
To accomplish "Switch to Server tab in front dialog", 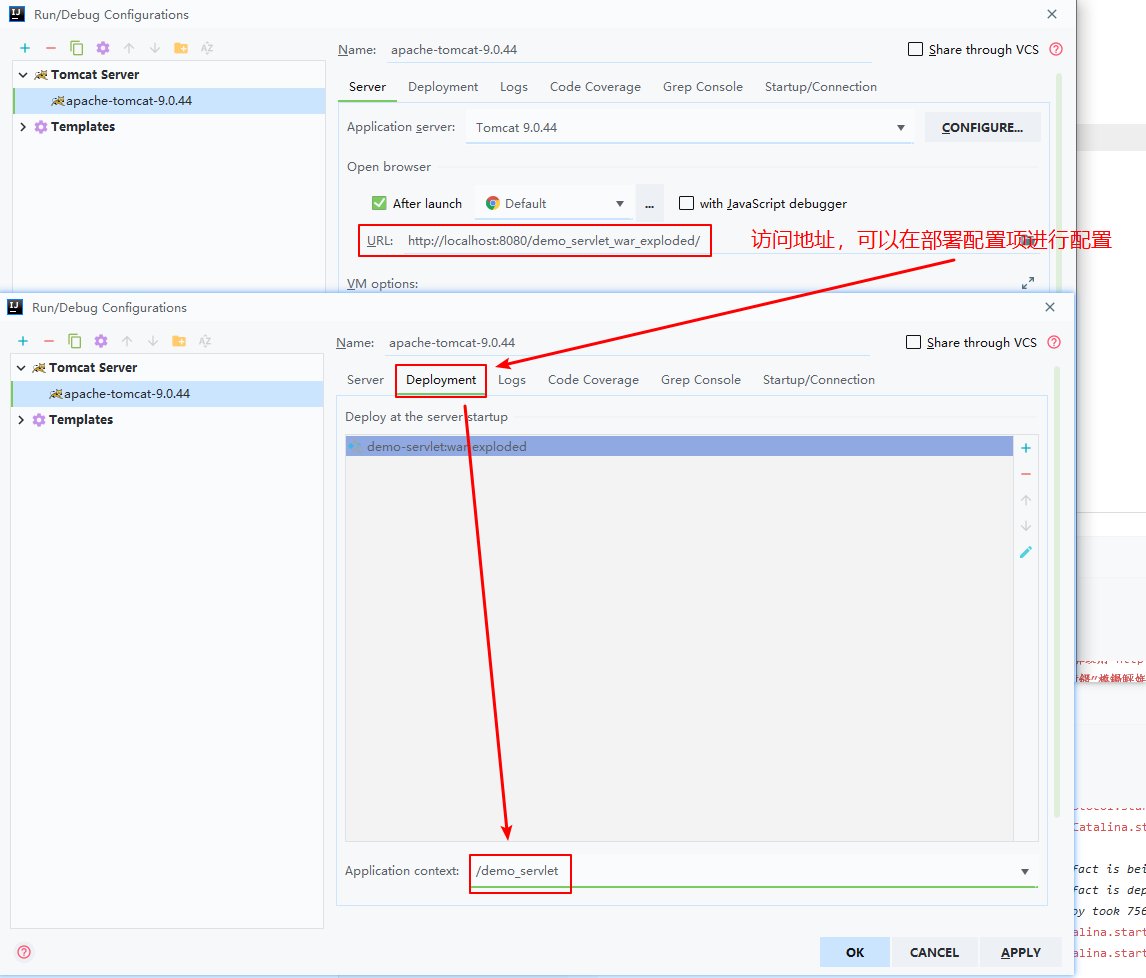I will [365, 379].
